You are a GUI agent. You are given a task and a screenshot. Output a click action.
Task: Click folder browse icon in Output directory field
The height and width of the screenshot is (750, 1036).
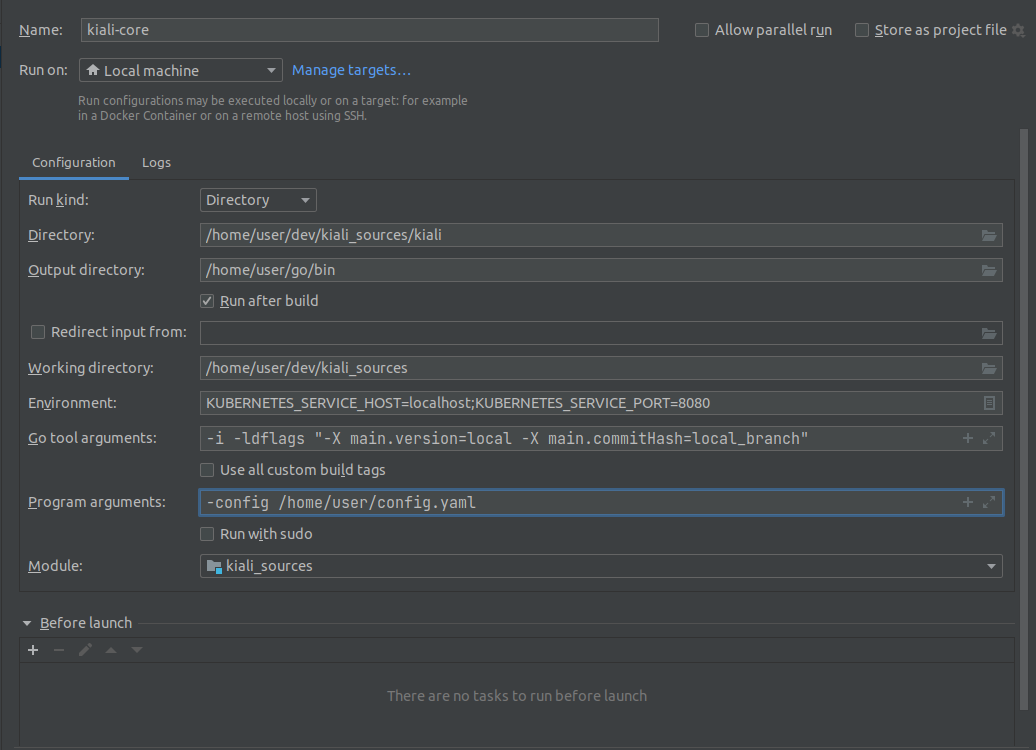tap(988, 270)
